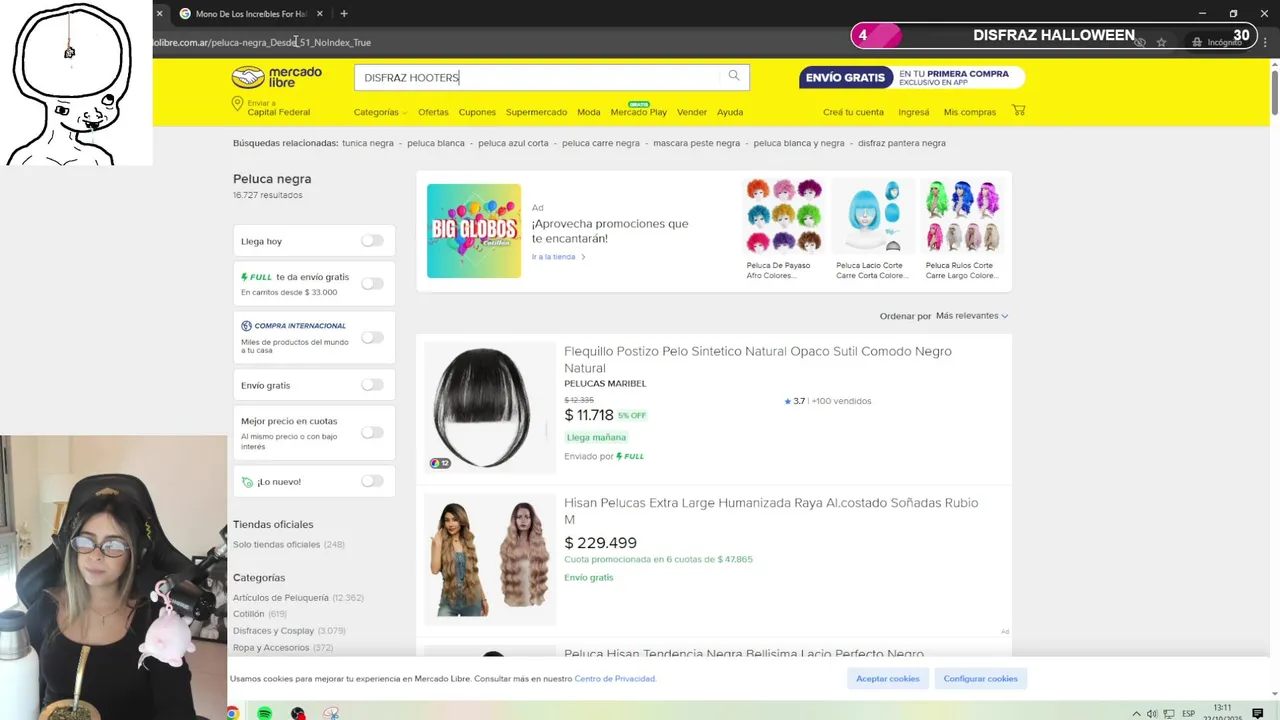Click related search peluca azul corta
The image size is (1280, 720).
tap(513, 143)
